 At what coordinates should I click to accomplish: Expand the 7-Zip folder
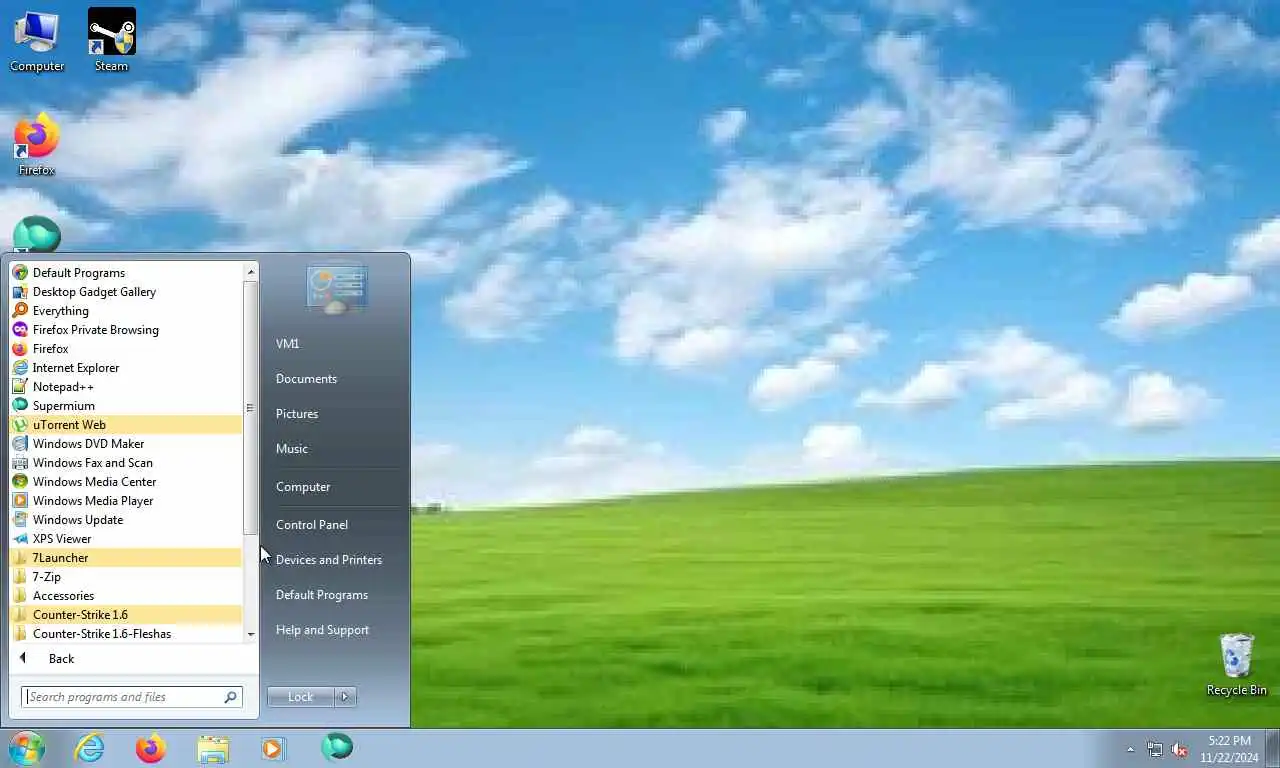[x=126, y=576]
